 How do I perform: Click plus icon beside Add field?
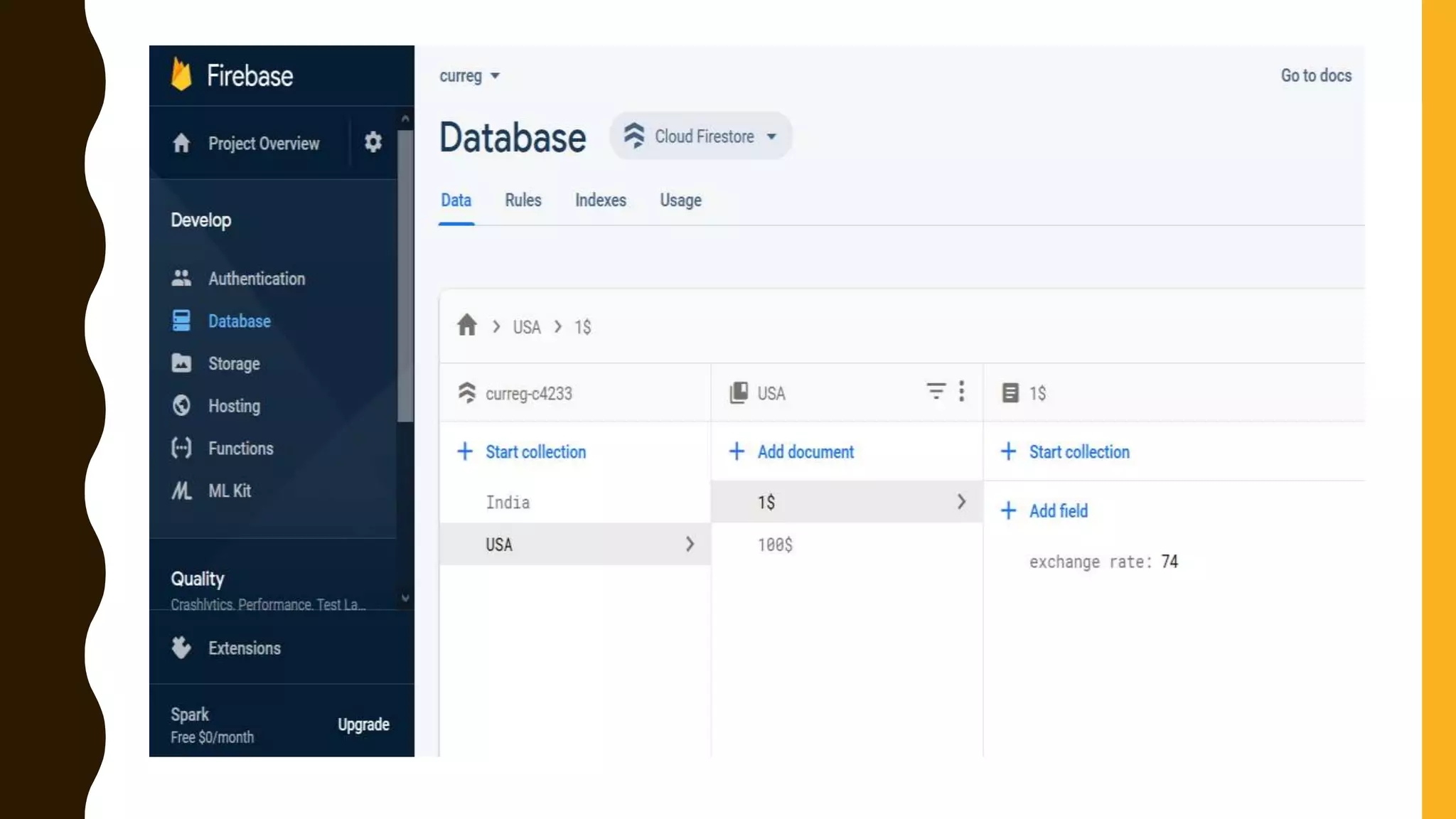[1008, 510]
